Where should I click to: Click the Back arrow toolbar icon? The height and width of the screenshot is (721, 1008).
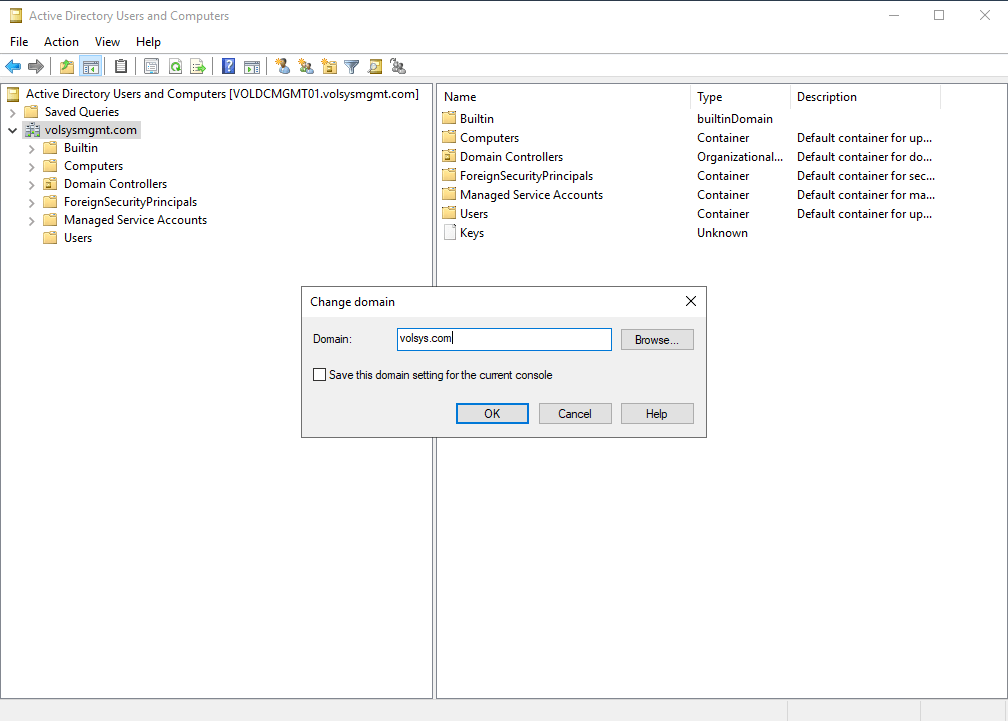point(13,67)
